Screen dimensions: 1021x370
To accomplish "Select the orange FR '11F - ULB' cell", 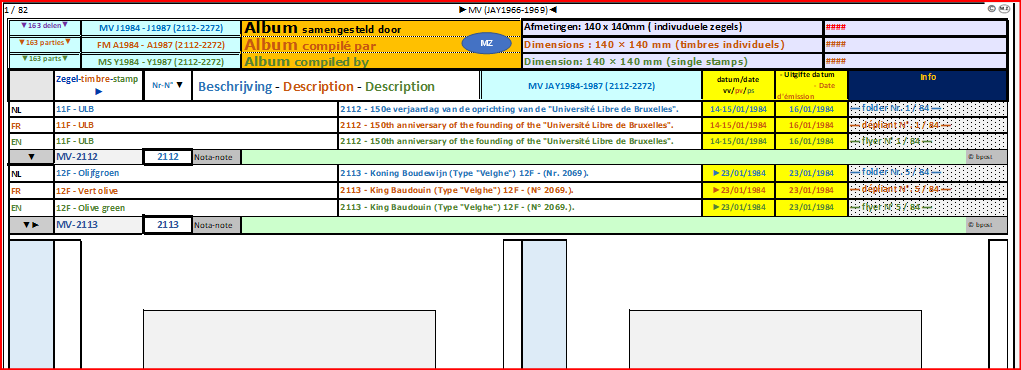I will pos(196,125).
